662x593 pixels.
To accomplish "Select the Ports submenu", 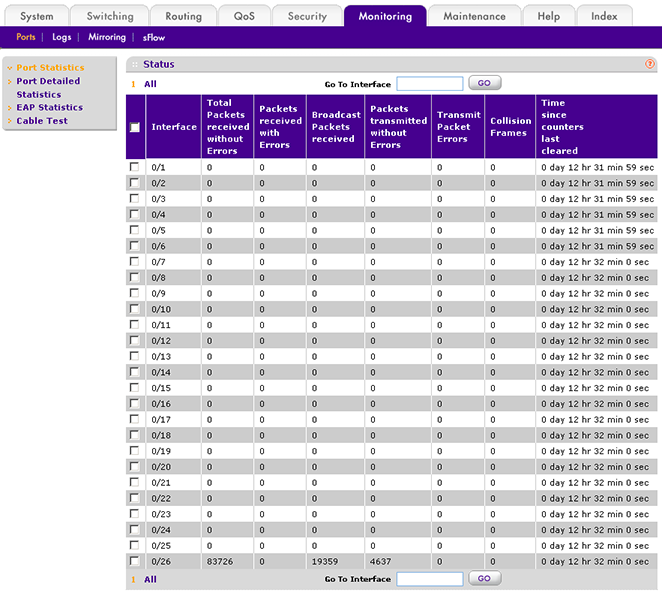I will [x=26, y=37].
